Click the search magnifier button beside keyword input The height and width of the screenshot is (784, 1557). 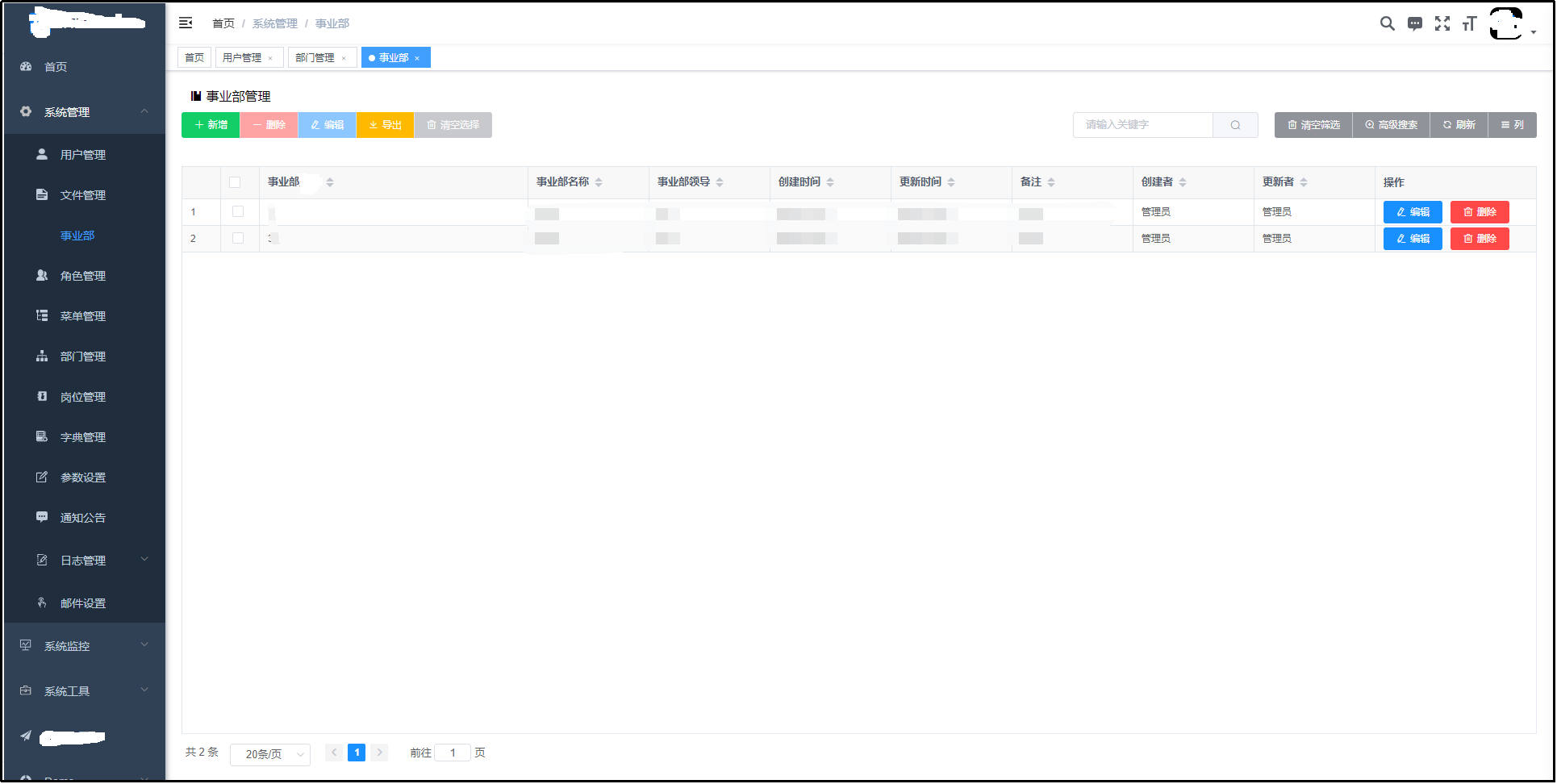(x=1235, y=125)
